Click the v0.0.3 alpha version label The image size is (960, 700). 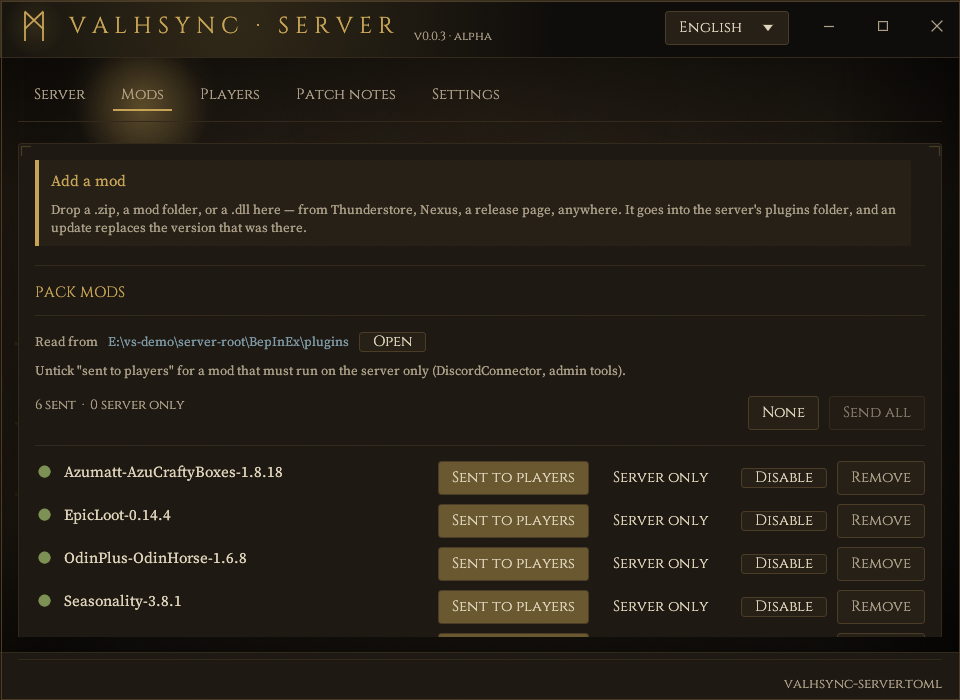(452, 36)
